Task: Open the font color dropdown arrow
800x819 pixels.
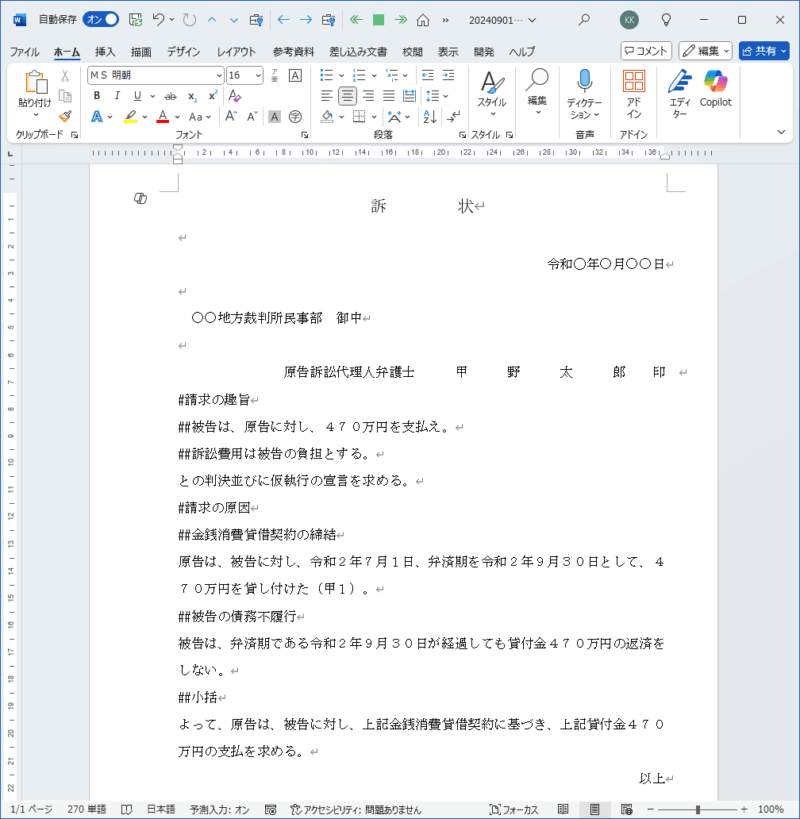Action: (178, 117)
